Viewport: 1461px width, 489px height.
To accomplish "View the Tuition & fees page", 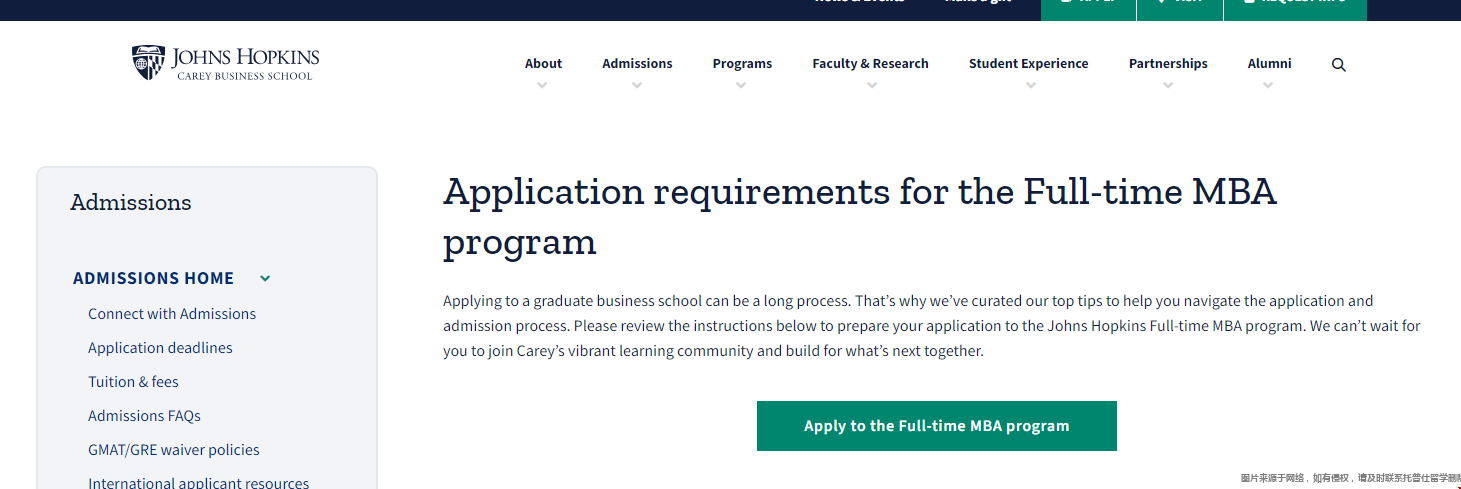I will click(x=133, y=382).
